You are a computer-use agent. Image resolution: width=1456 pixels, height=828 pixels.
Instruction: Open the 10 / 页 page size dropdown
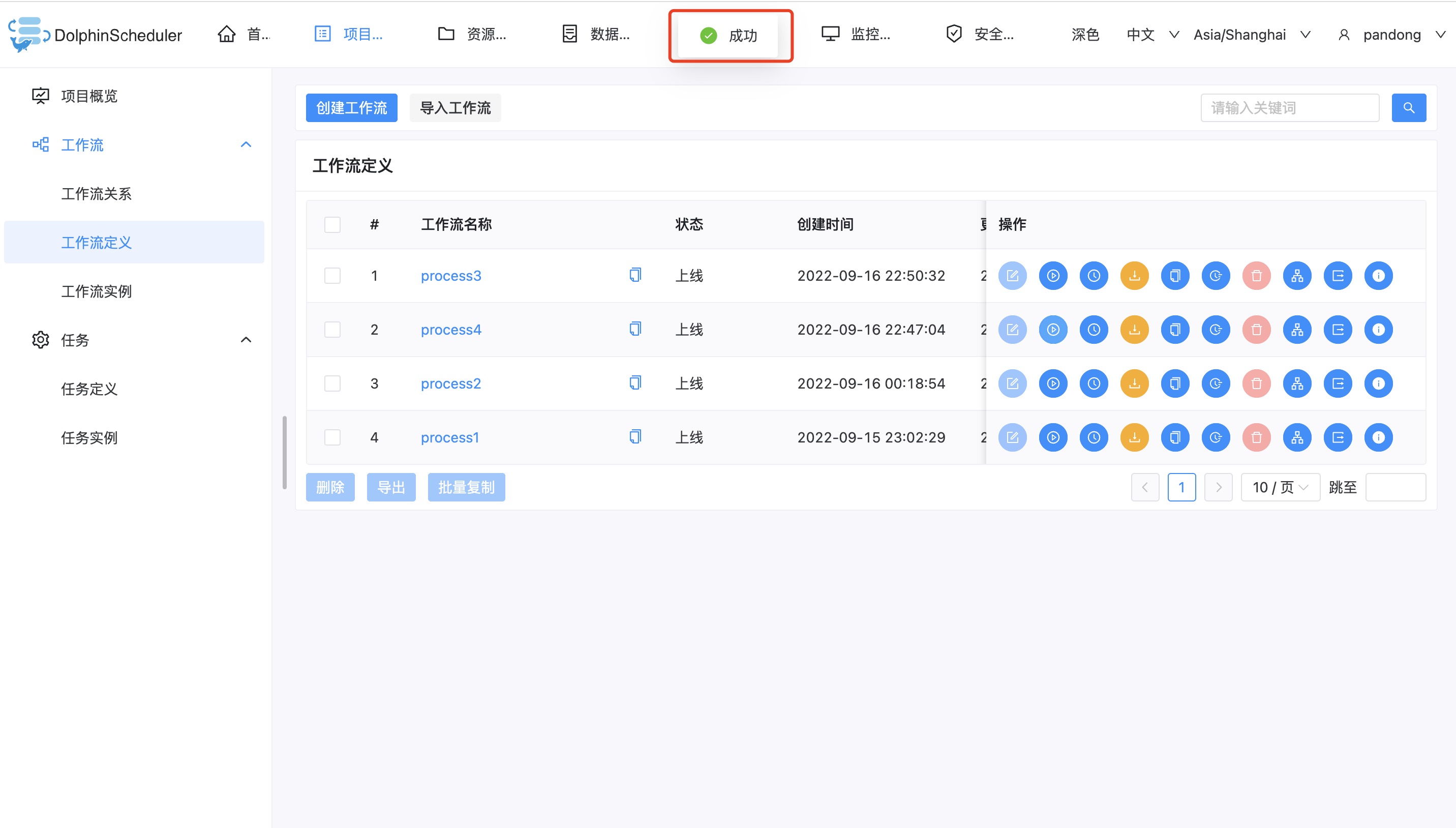(x=1280, y=487)
